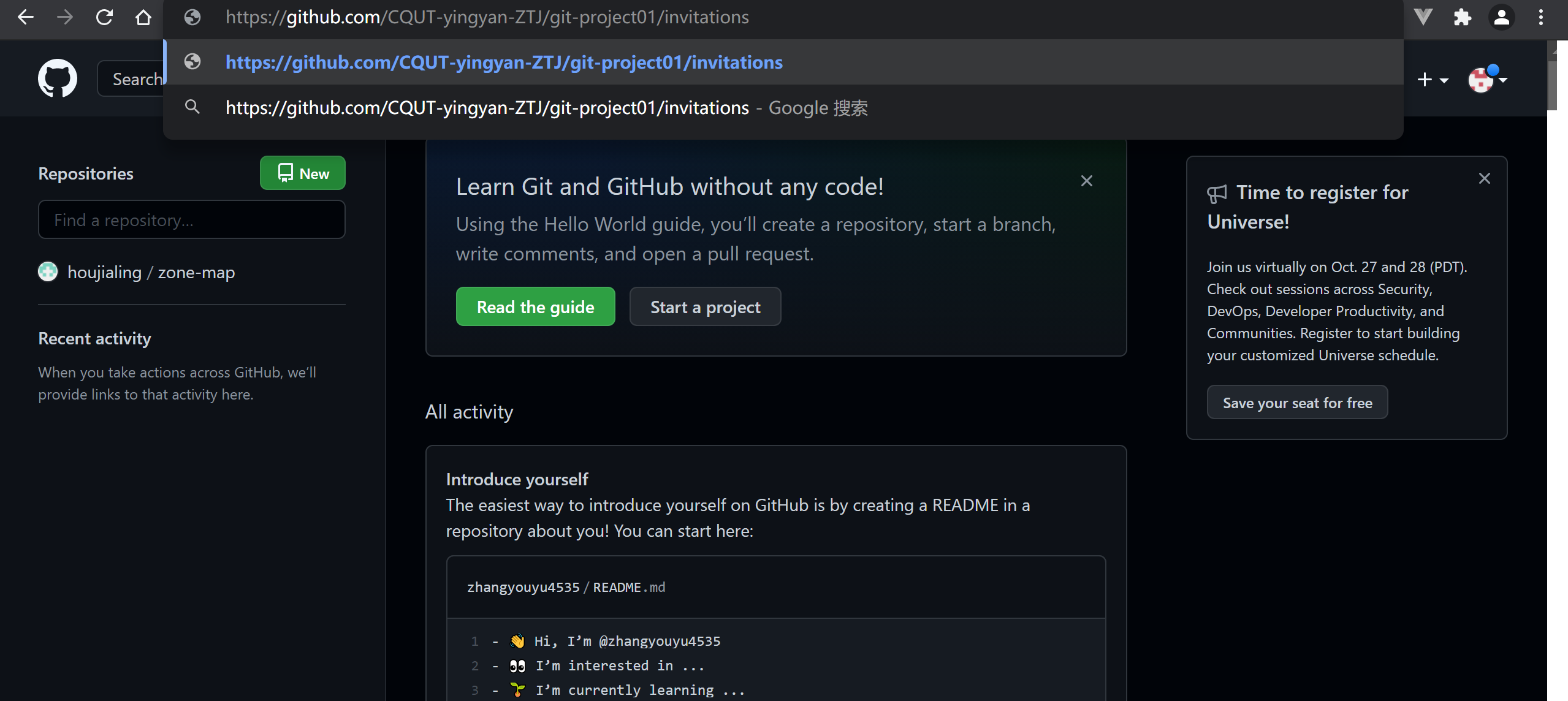The width and height of the screenshot is (1568, 701).
Task: Open the browser home page
Action: 143,17
